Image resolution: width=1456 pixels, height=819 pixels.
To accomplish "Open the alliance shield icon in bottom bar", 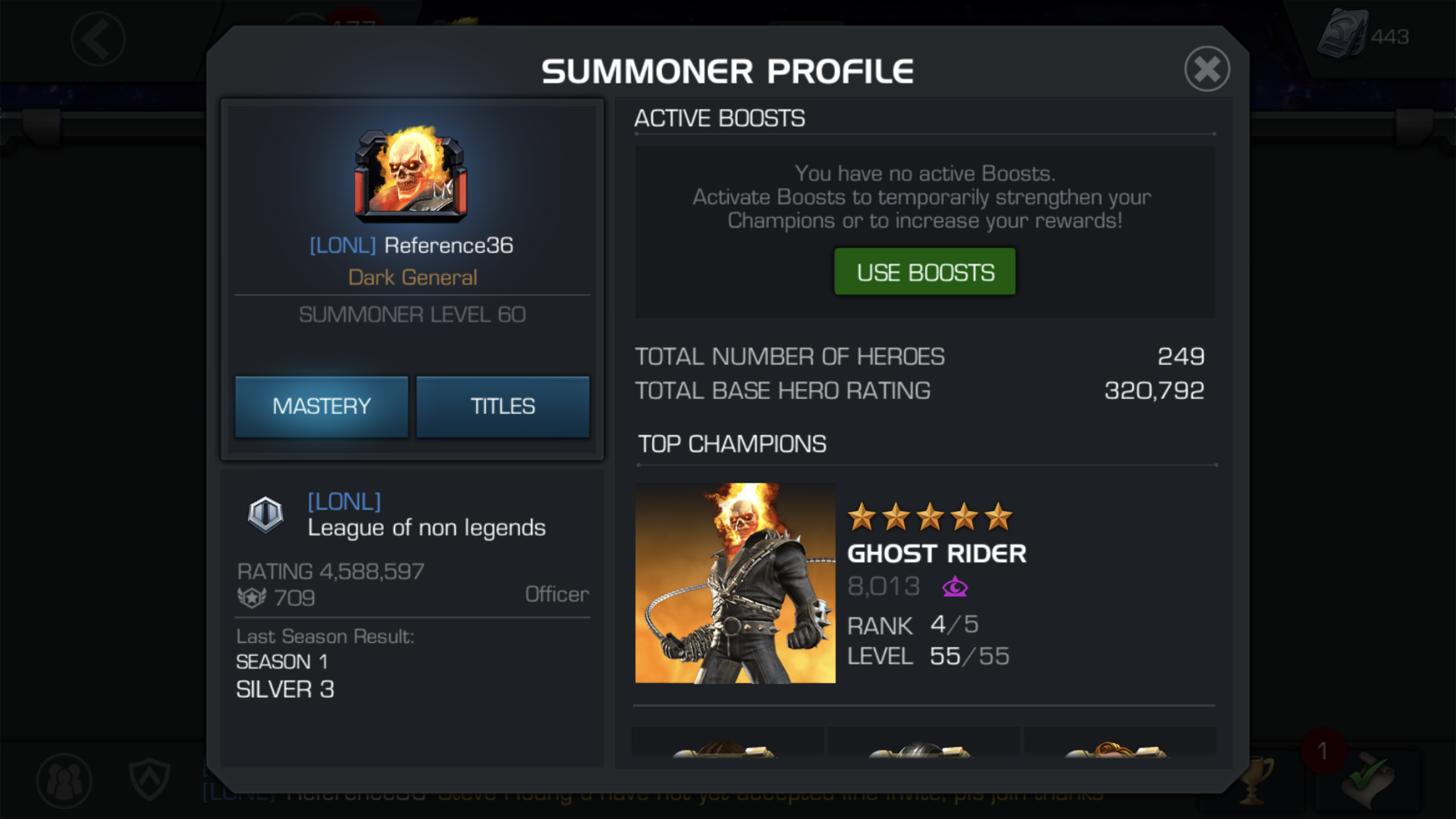I will point(150,779).
